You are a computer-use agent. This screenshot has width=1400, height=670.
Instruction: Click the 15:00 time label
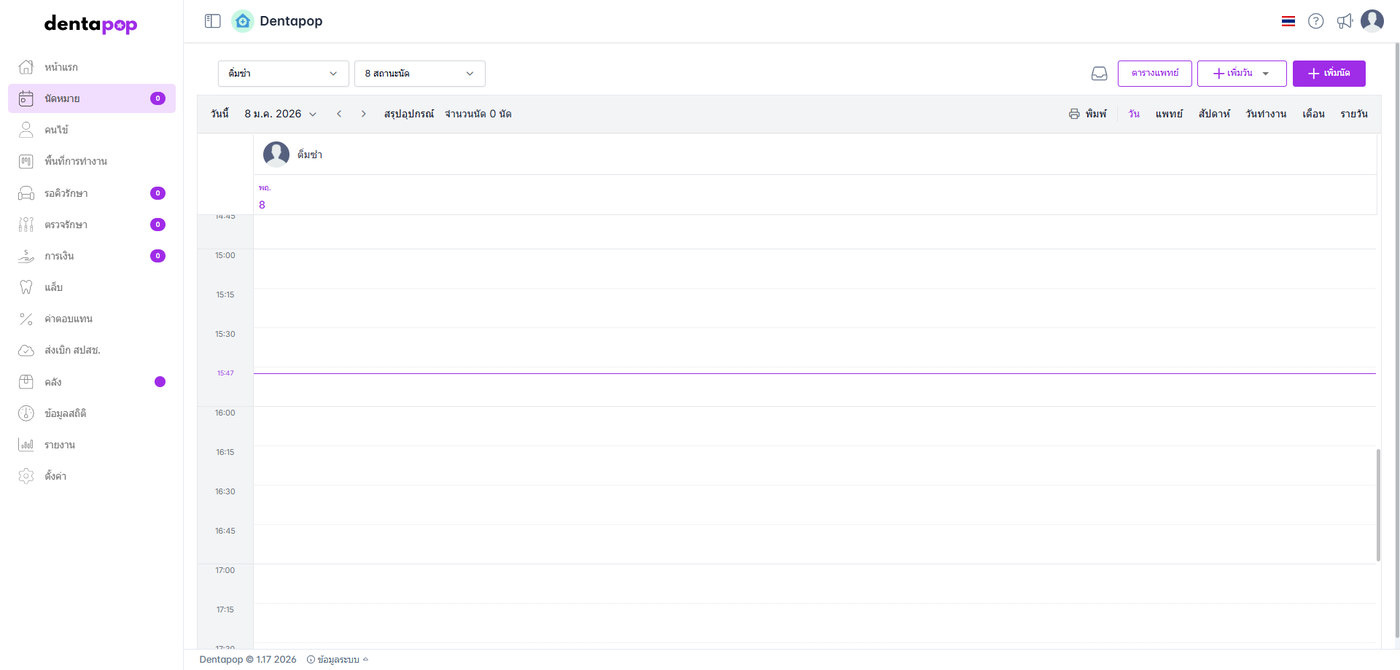click(x=225, y=255)
